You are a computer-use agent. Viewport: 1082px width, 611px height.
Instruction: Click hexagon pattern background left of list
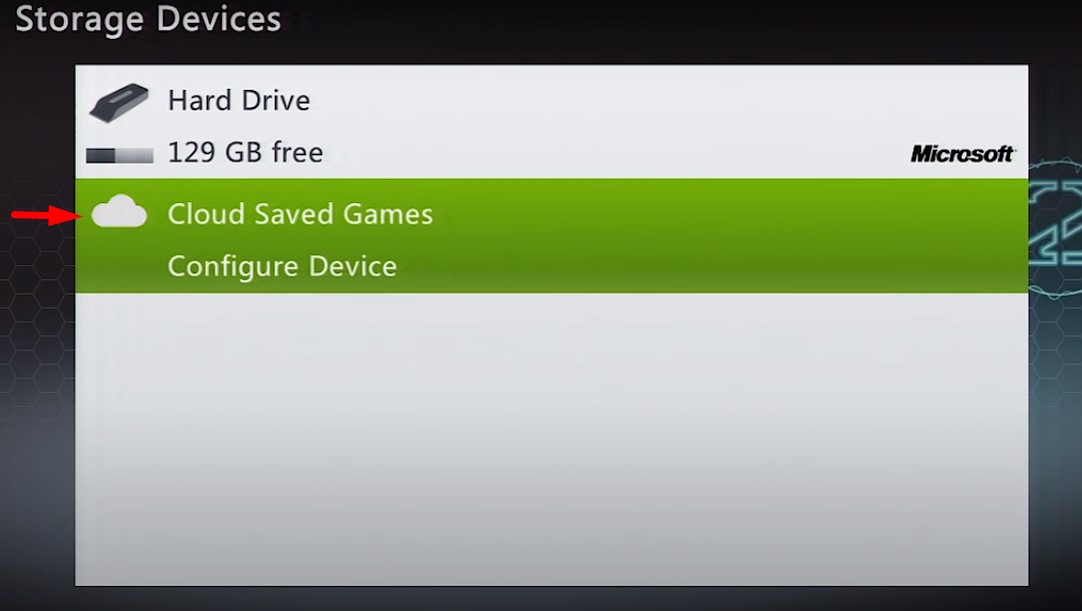pyautogui.click(x=37, y=345)
